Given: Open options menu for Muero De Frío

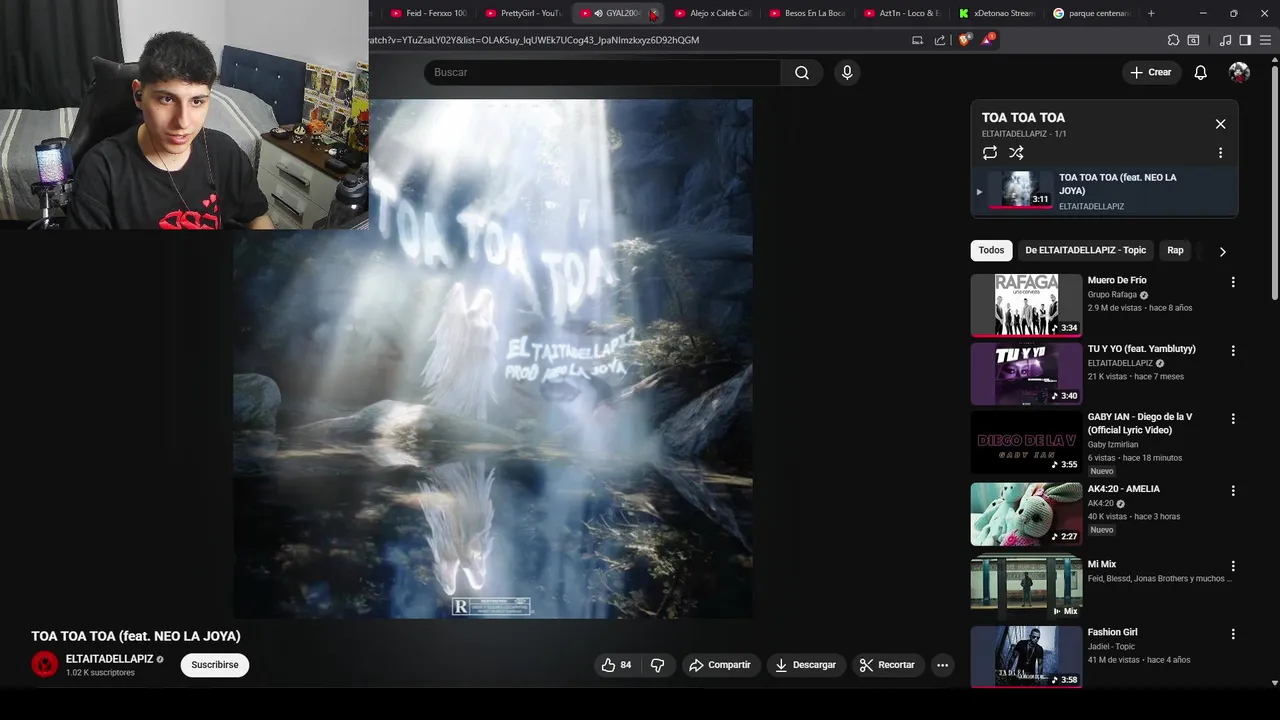Looking at the screenshot, I should click(x=1233, y=282).
